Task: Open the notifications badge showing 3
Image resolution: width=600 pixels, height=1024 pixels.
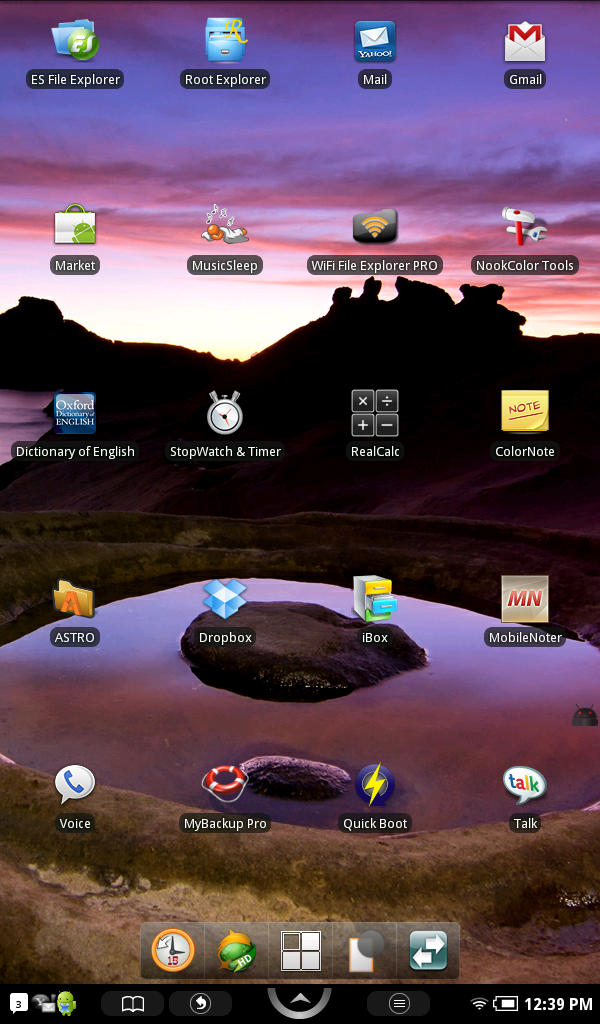Action: [x=19, y=1004]
